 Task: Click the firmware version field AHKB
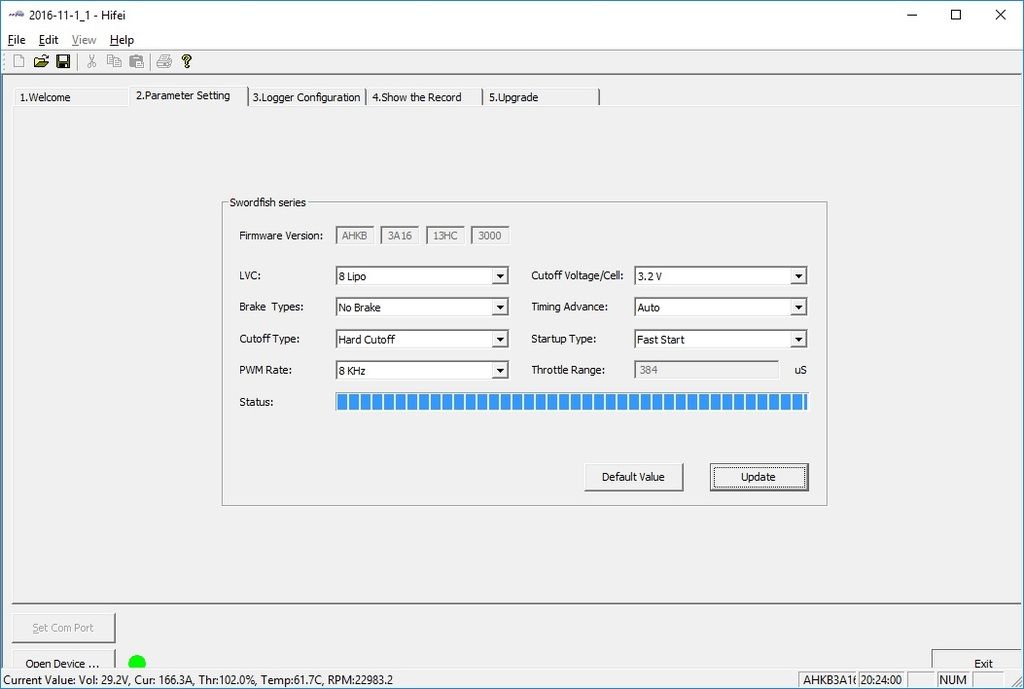click(355, 236)
